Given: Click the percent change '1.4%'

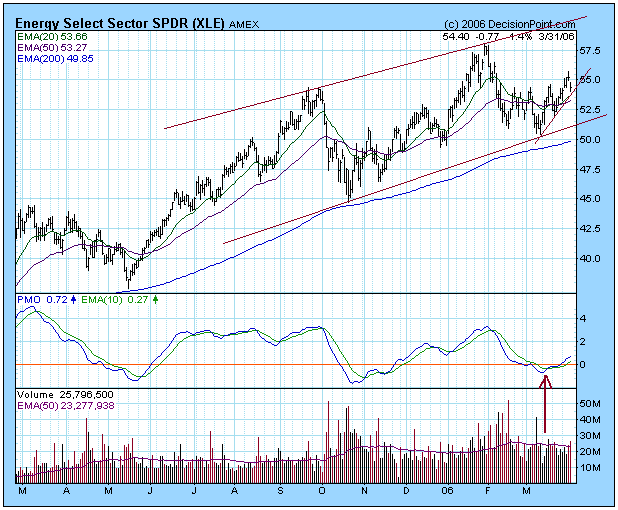Looking at the screenshot, I should (520, 37).
